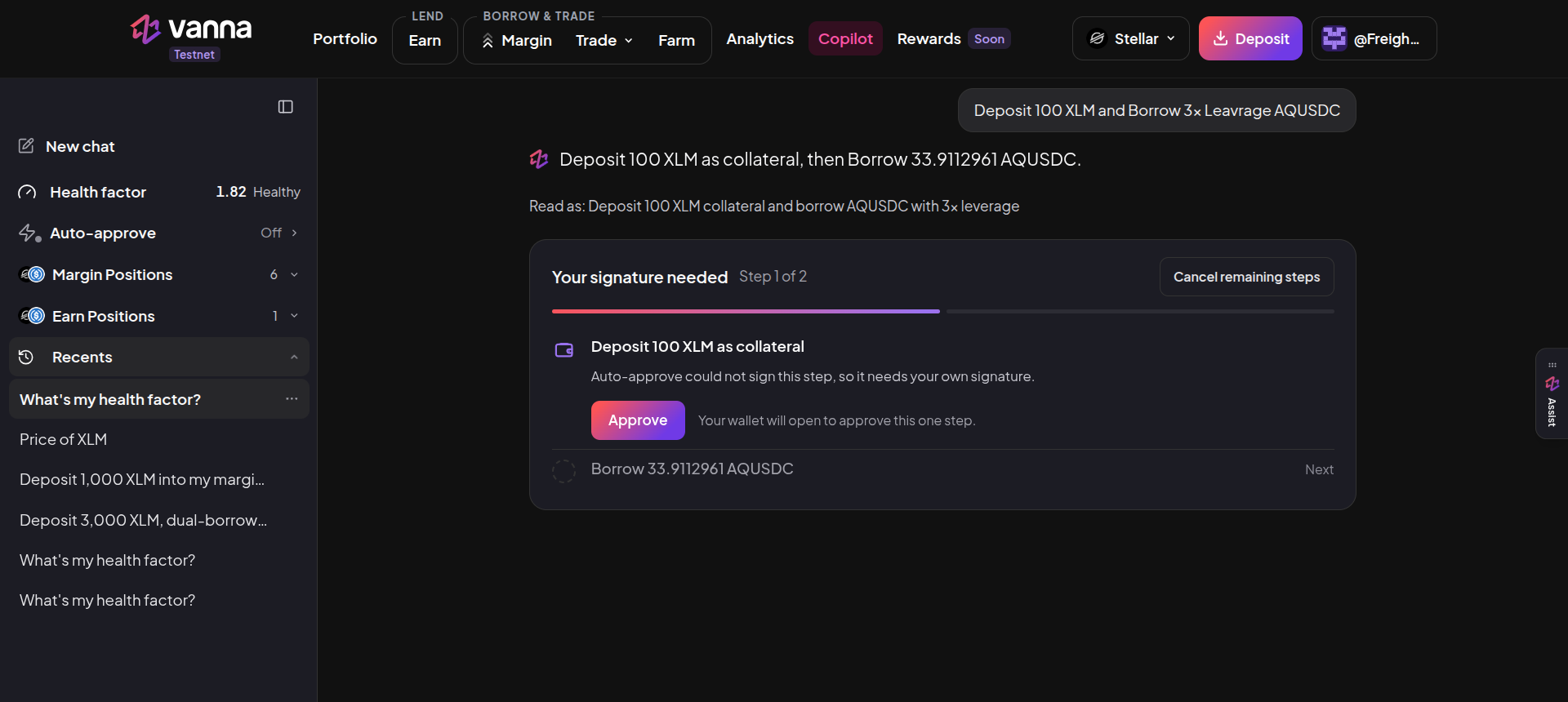Click Cancel remaining steps
The width and height of the screenshot is (1568, 702).
click(x=1246, y=277)
